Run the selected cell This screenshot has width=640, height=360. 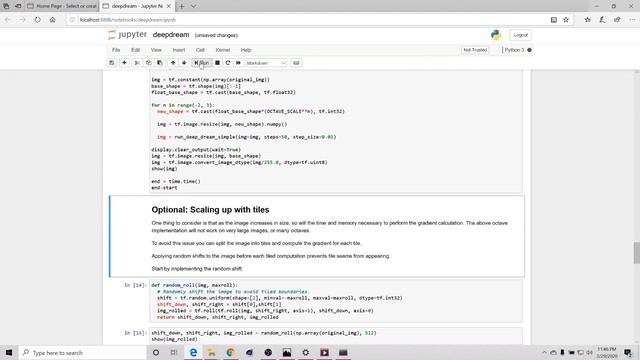(202, 63)
